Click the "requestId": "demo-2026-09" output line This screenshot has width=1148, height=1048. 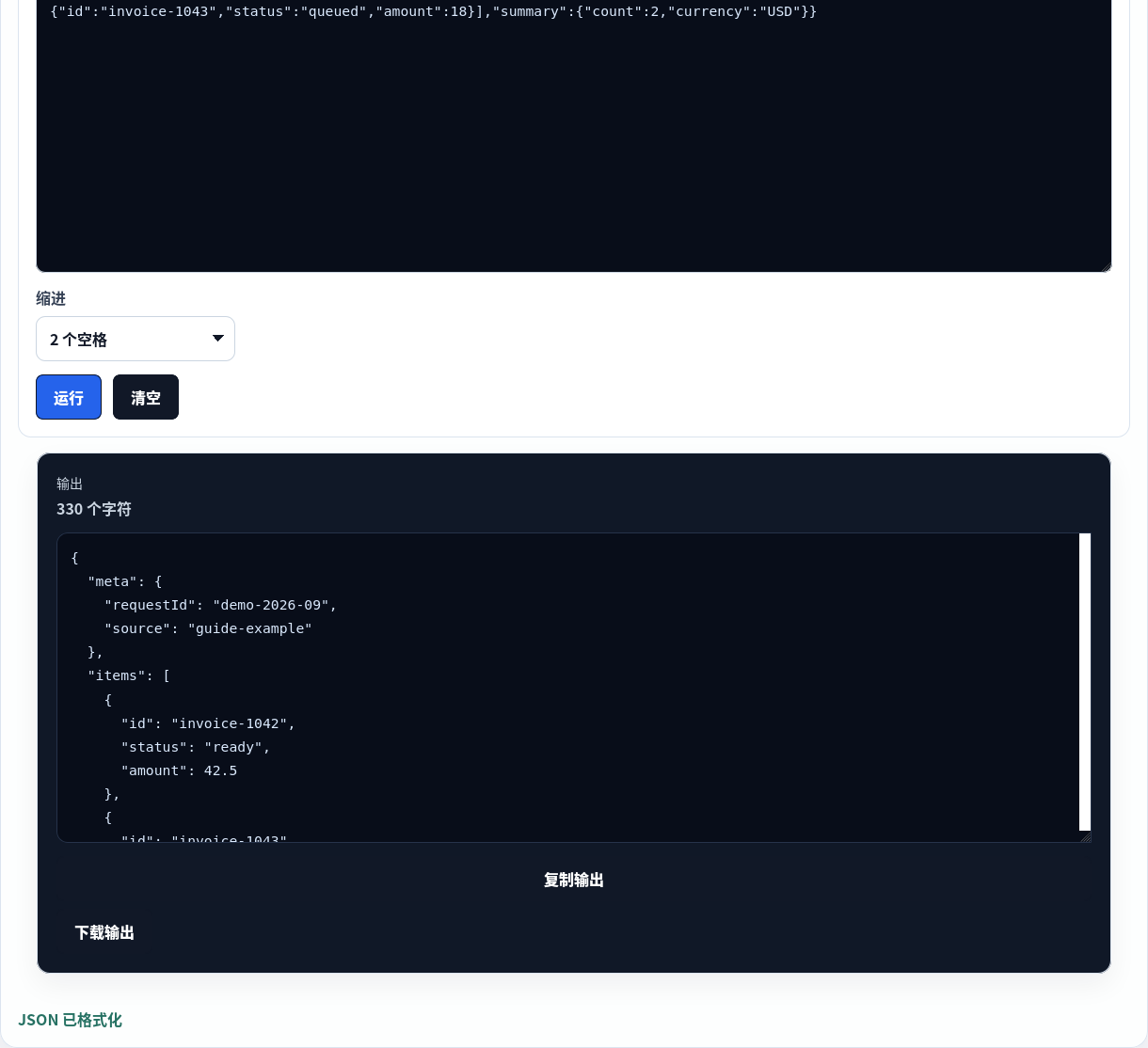(221, 605)
